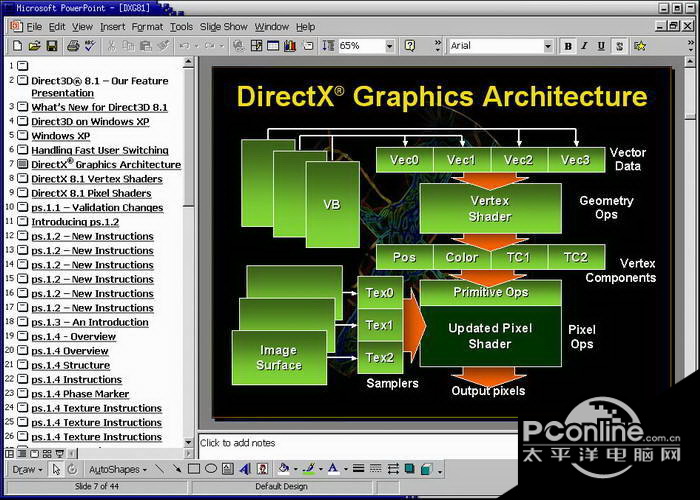Expand more Drawing toolbar options arrow
Image resolution: width=700 pixels, height=500 pixels.
(440, 470)
